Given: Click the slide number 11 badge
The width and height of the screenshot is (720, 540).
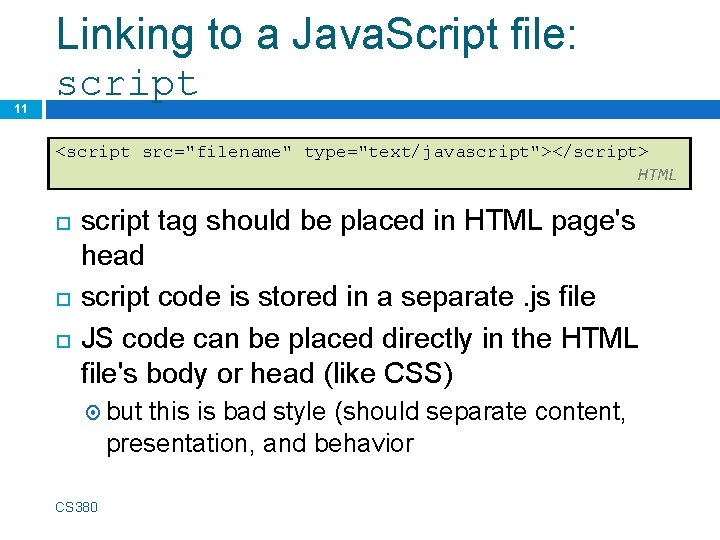Looking at the screenshot, I should click(x=21, y=109).
